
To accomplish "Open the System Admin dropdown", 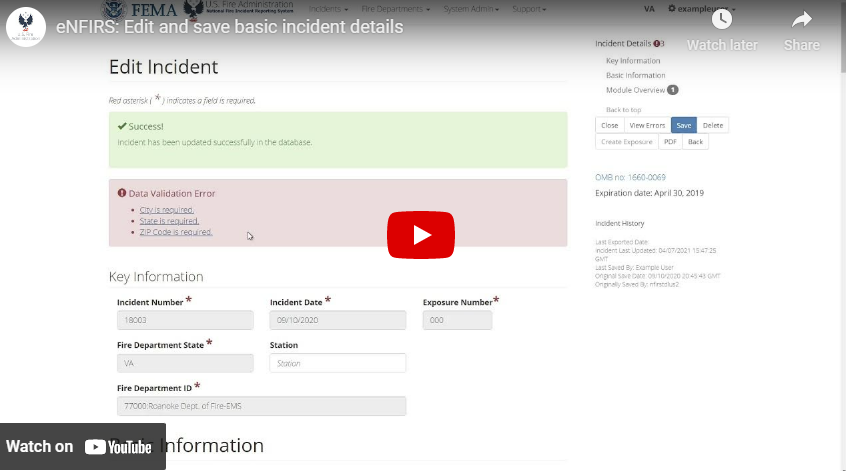I will pos(471,9).
